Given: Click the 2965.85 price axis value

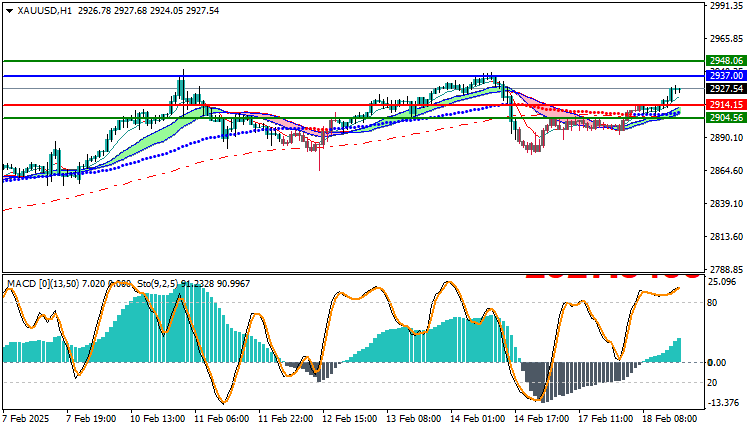Looking at the screenshot, I should coord(727,39).
